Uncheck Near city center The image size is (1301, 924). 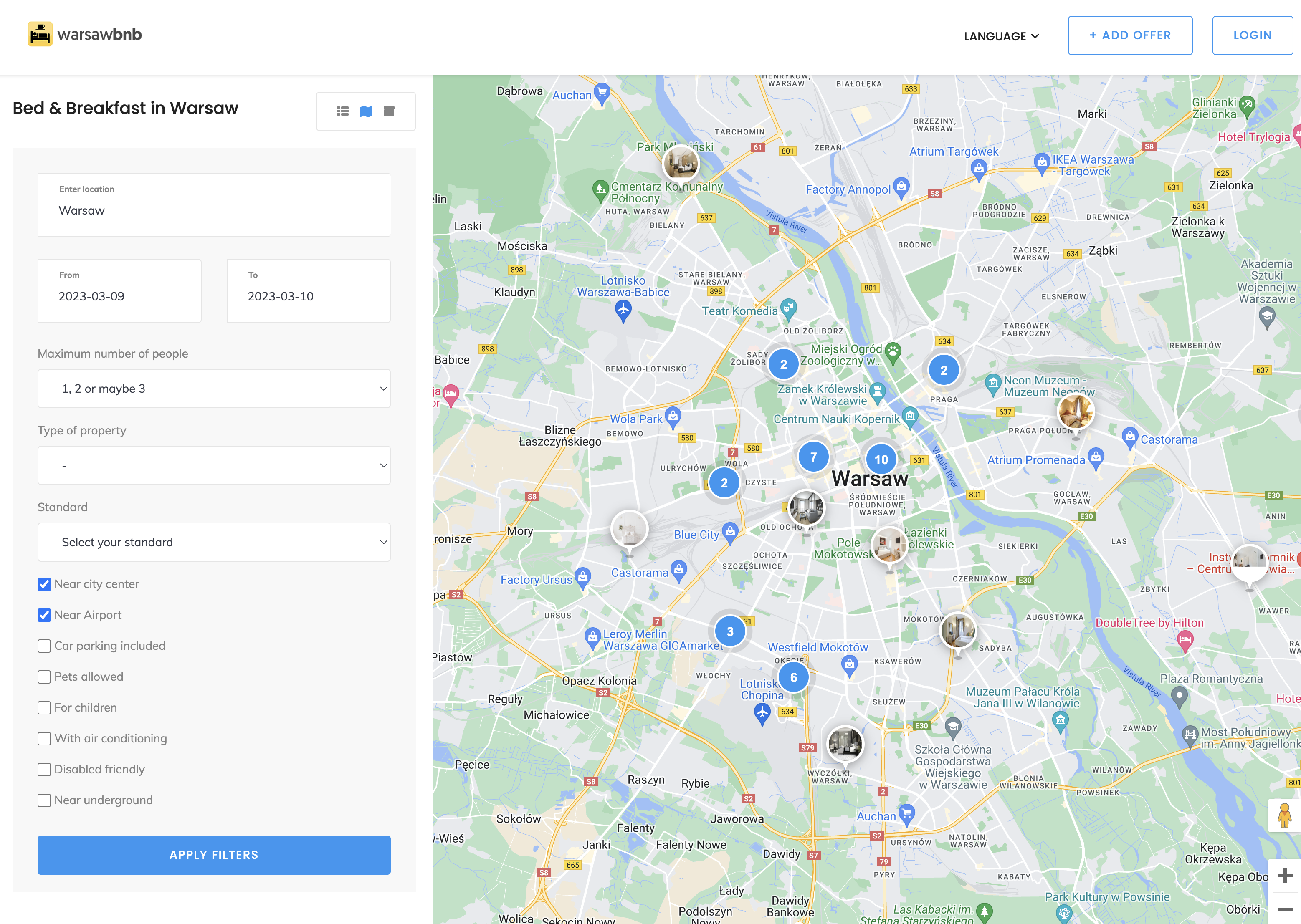[x=44, y=584]
